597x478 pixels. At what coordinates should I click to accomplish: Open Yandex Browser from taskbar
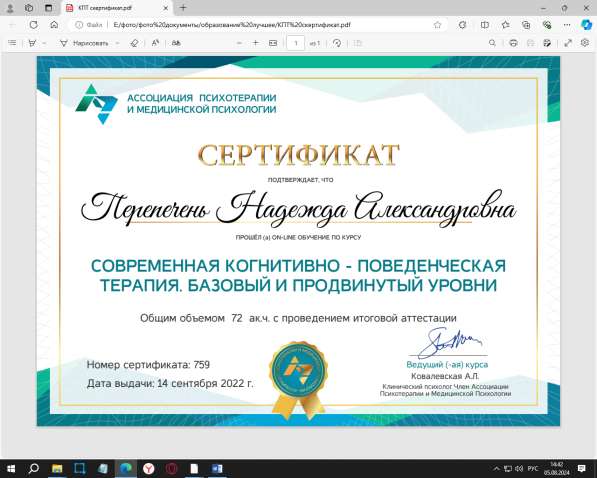tap(148, 468)
